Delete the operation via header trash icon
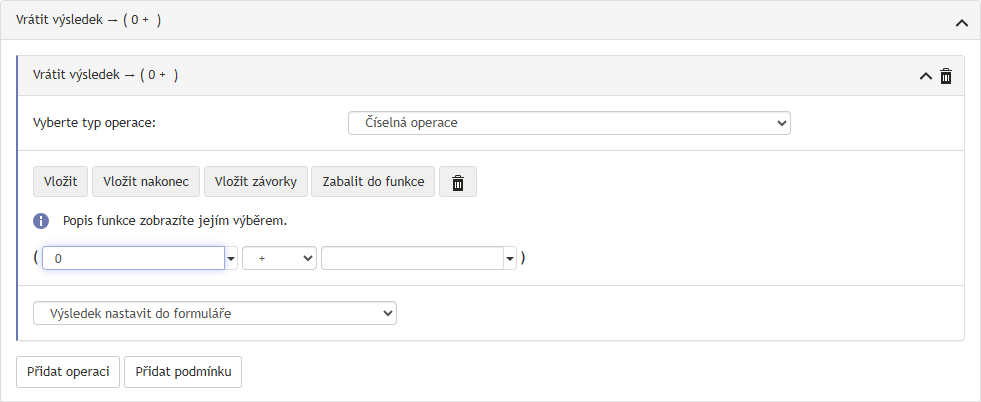981x402 pixels. coord(946,76)
